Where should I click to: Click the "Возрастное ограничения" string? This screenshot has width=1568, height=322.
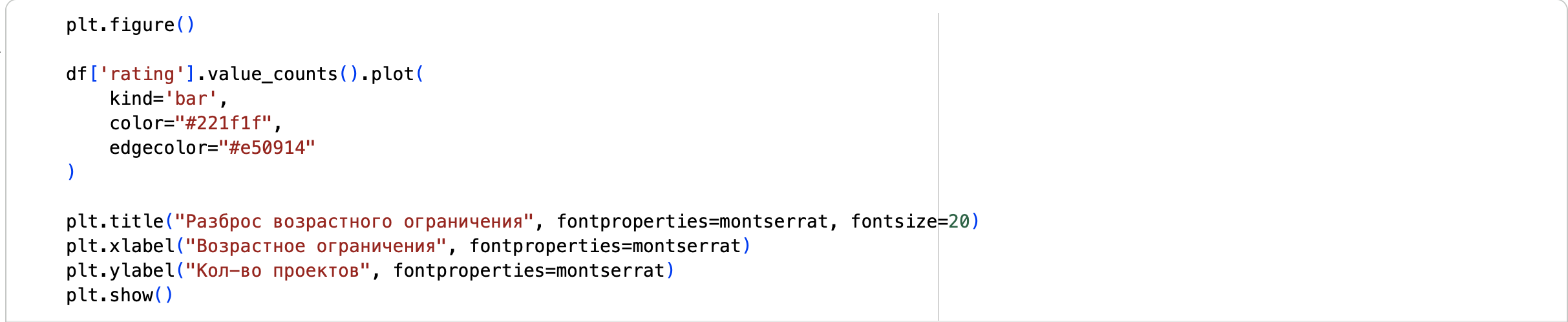pyautogui.click(x=315, y=246)
